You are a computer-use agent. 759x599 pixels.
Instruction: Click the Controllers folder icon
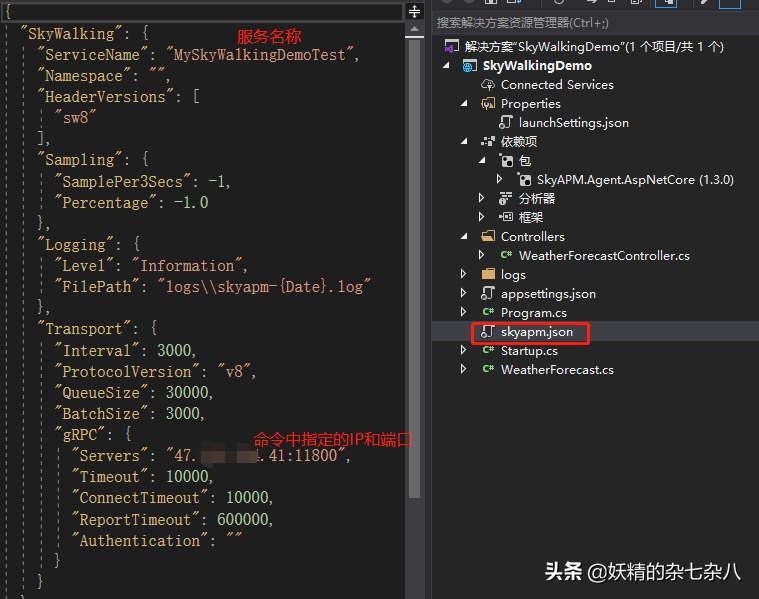tap(488, 236)
